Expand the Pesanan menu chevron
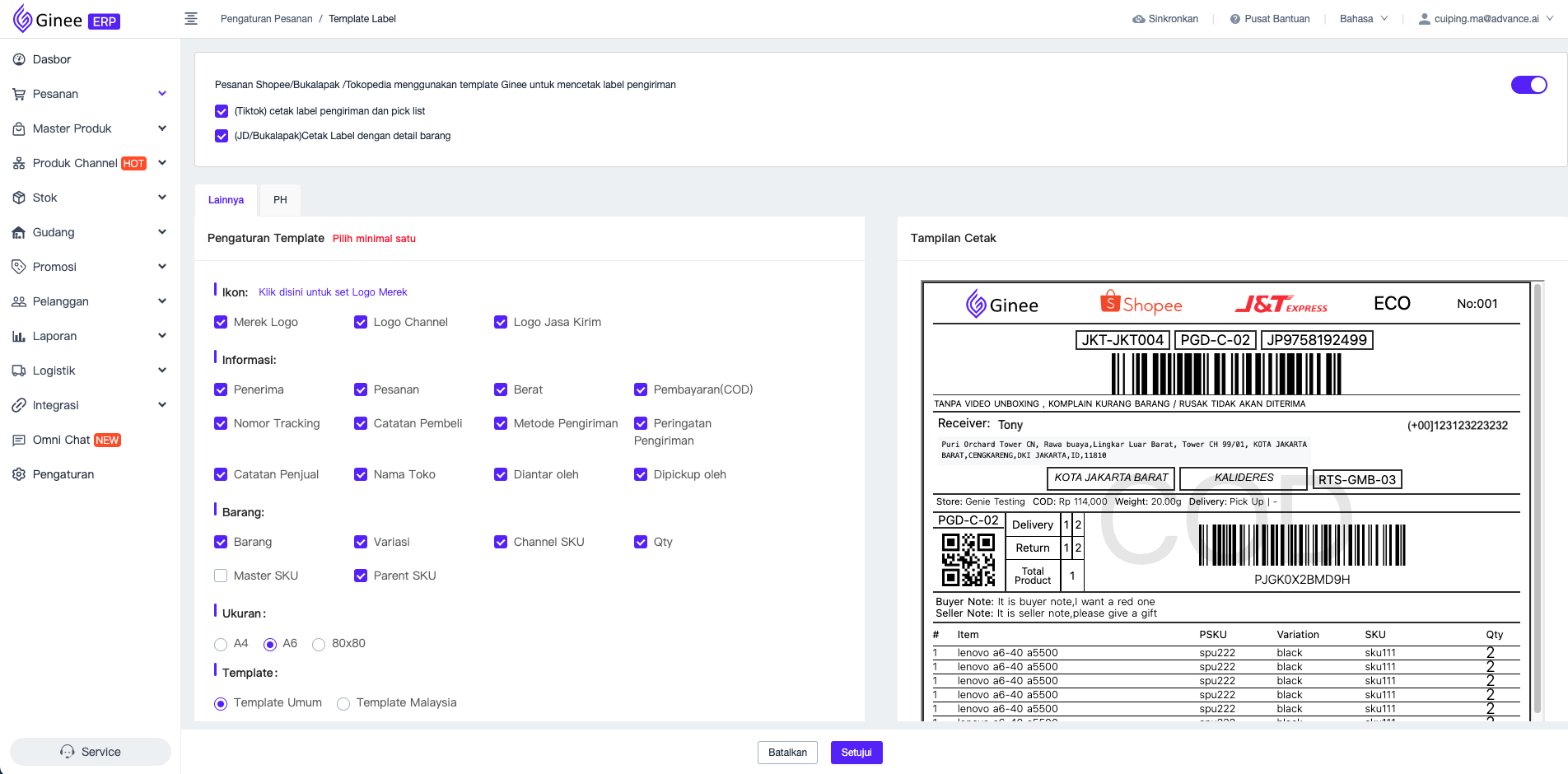1568x774 pixels. [162, 94]
